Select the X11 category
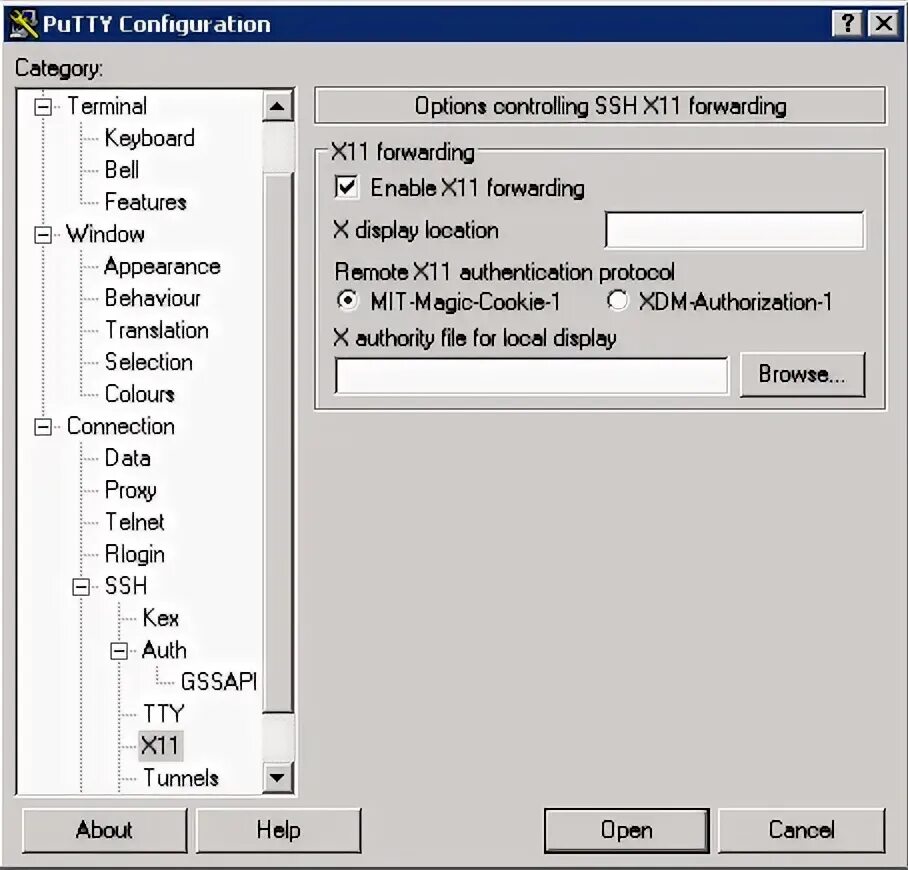 (160, 746)
